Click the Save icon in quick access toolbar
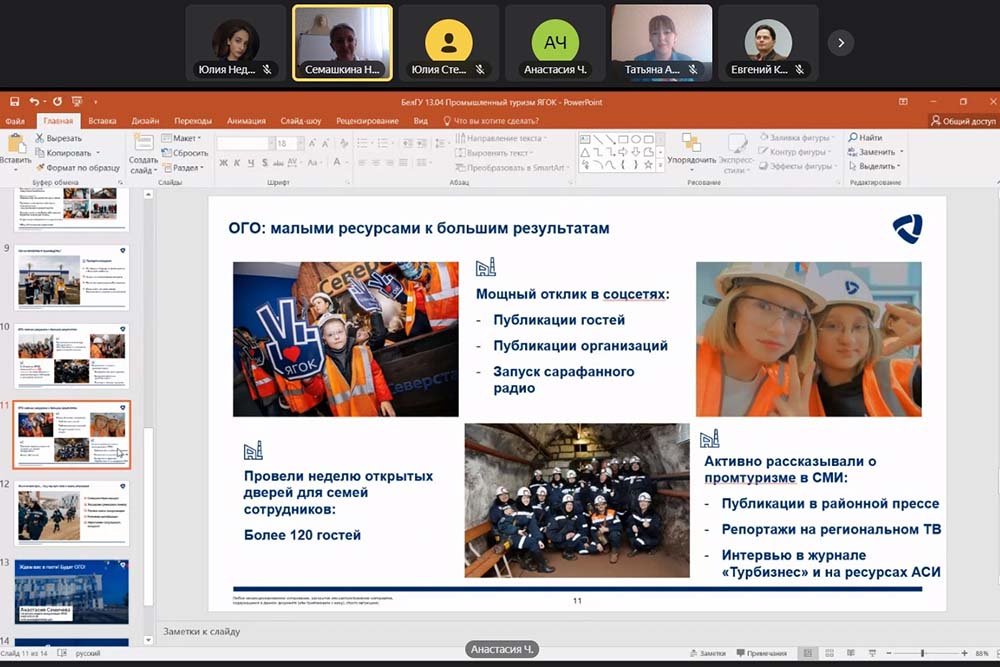 [x=14, y=102]
